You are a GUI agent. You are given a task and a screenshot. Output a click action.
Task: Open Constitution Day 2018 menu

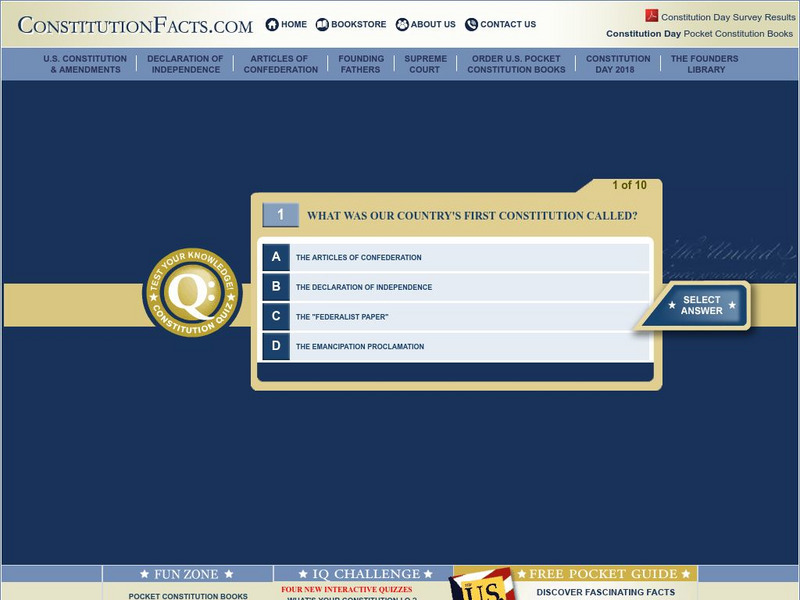point(618,64)
